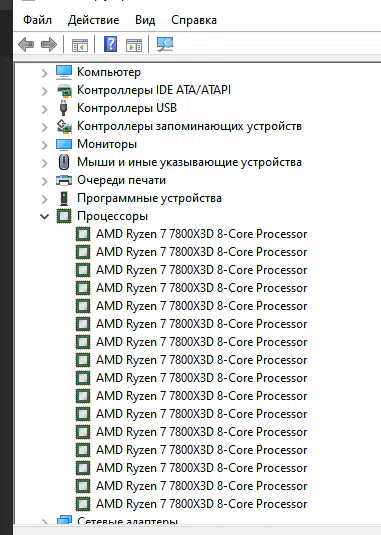The image size is (381, 535).
Task: Collapse the Процессоры node
Action: pyautogui.click(x=44, y=216)
